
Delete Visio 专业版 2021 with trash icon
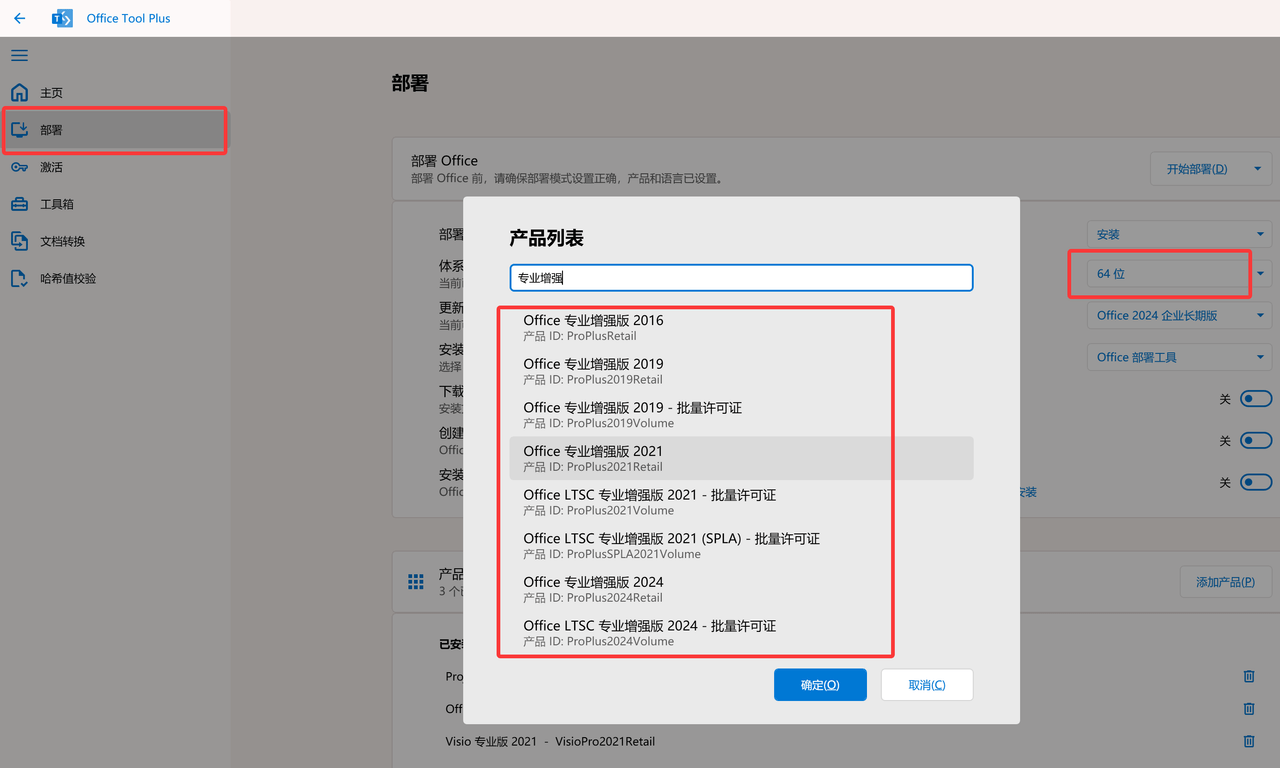click(x=1248, y=741)
